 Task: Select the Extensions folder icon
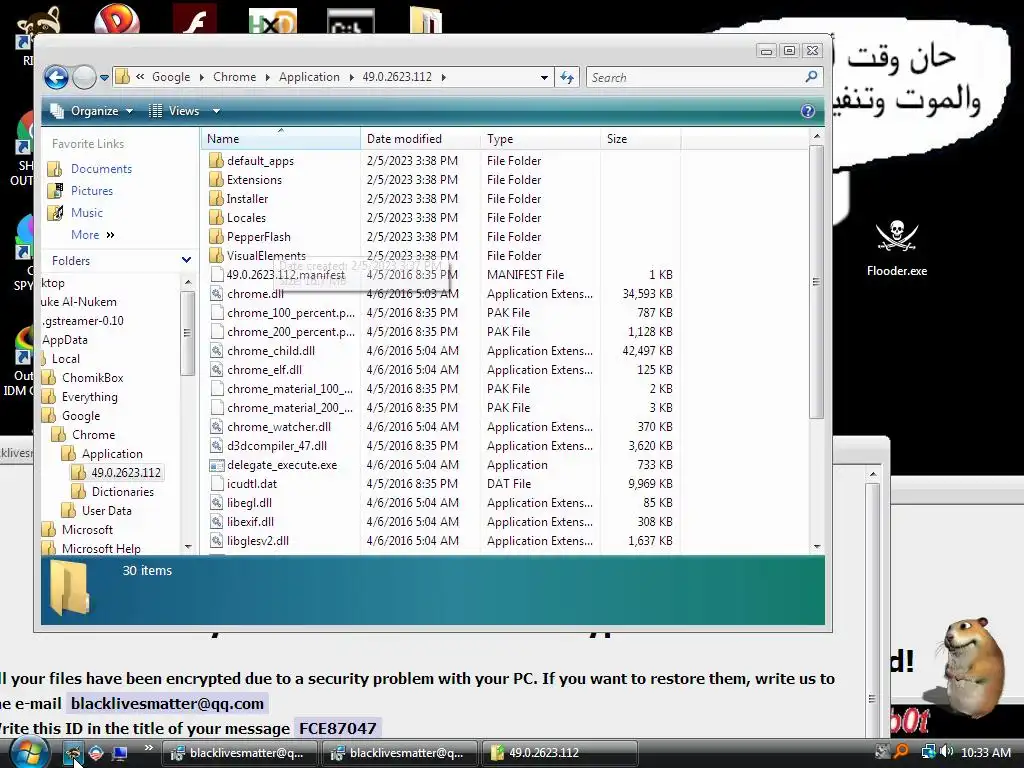point(216,180)
